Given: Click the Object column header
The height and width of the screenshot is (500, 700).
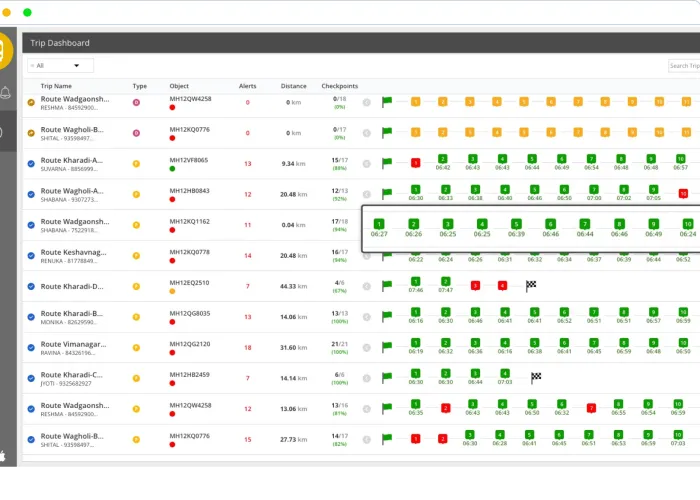Looking at the screenshot, I should pos(179,86).
